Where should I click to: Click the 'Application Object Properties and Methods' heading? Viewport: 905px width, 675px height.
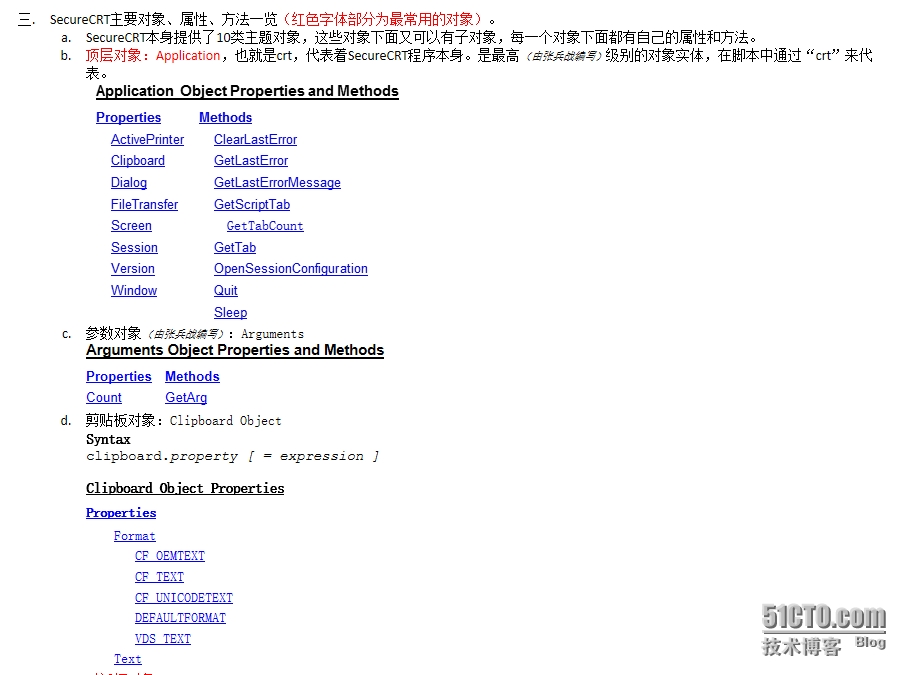(x=247, y=91)
